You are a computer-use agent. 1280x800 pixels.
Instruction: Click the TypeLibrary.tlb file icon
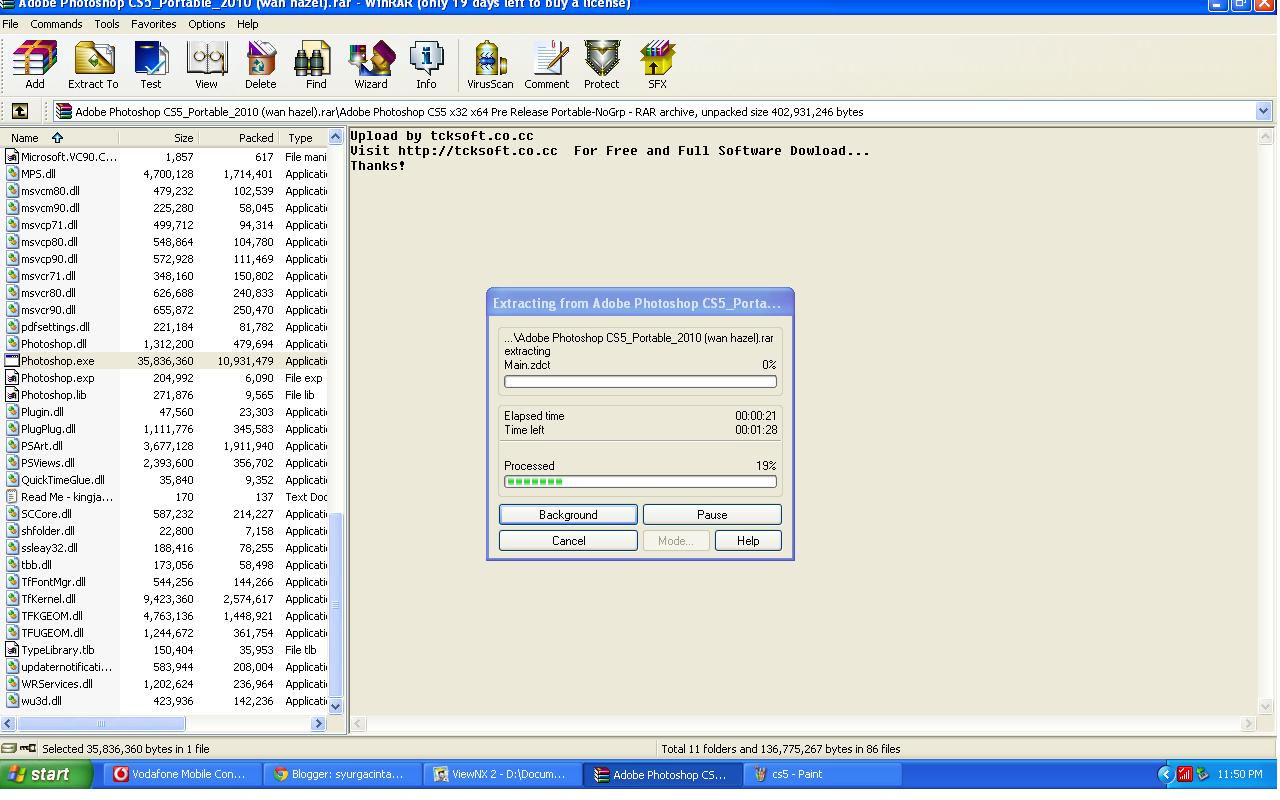click(x=12, y=650)
